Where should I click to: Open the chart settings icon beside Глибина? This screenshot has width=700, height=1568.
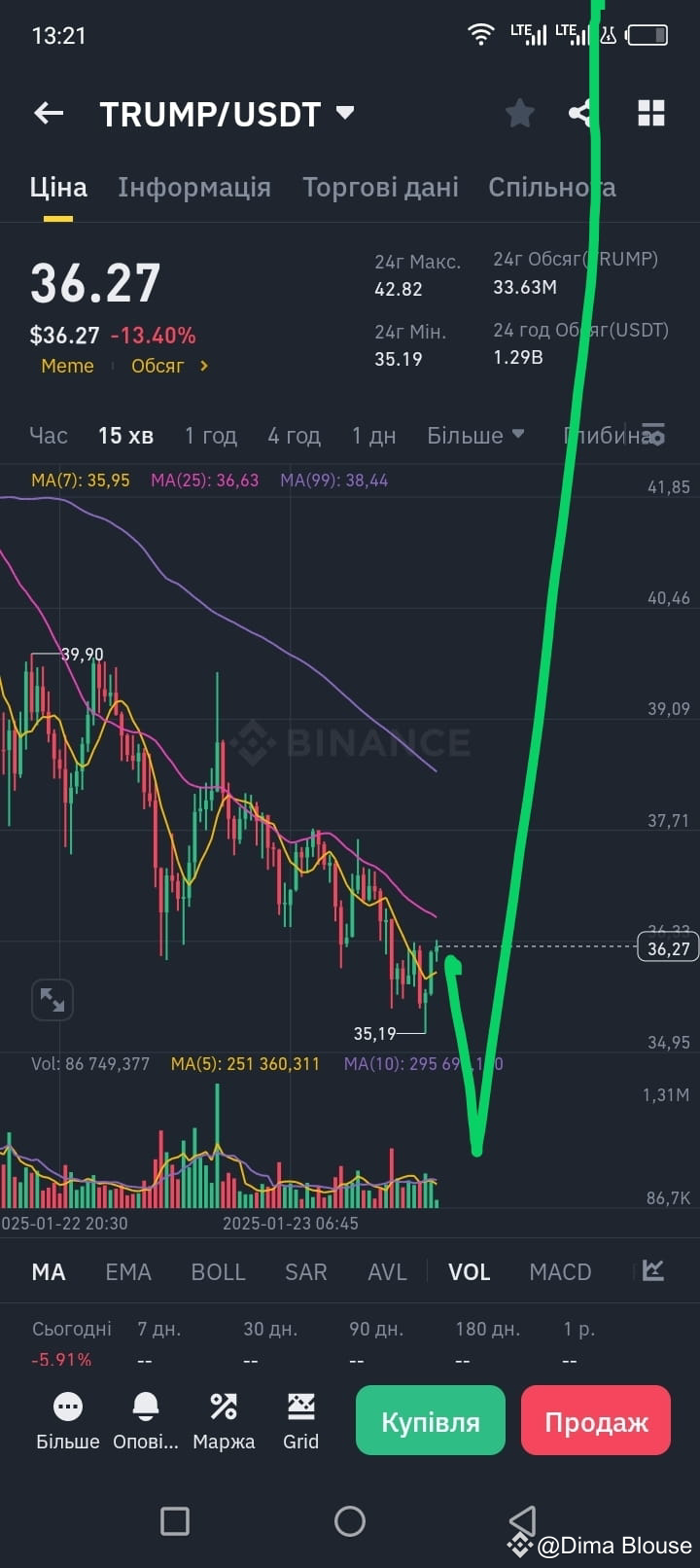point(653,435)
